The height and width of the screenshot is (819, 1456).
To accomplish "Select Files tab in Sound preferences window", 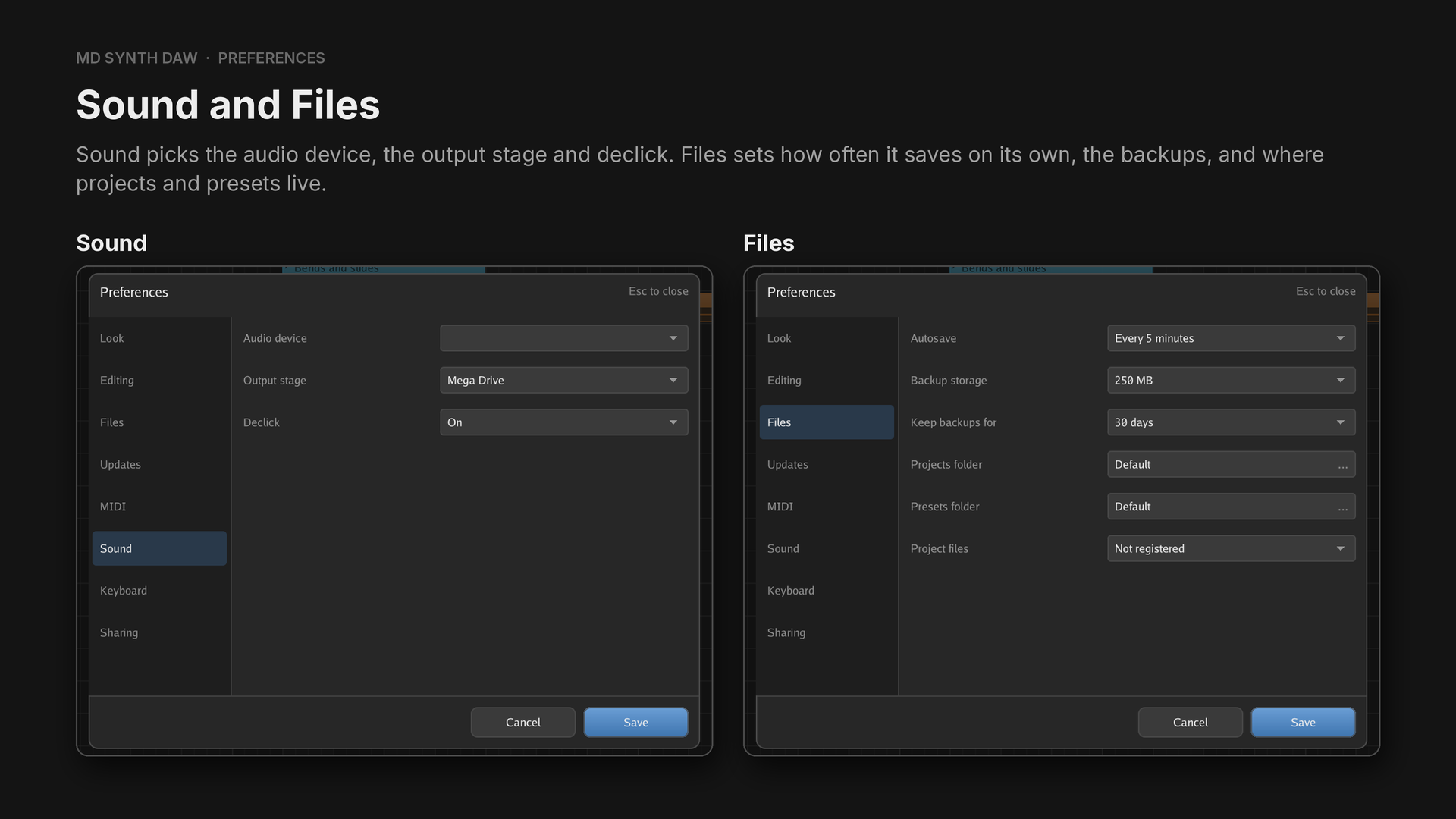I will coord(159,422).
